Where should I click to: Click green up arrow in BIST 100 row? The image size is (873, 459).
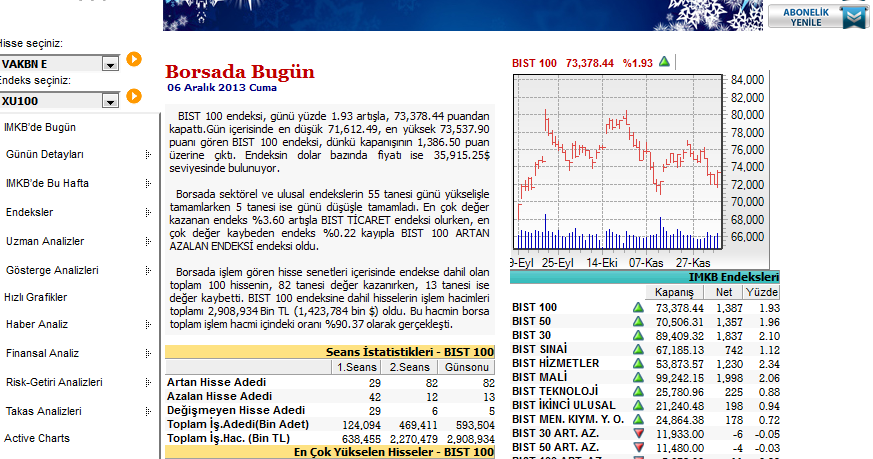(638, 307)
